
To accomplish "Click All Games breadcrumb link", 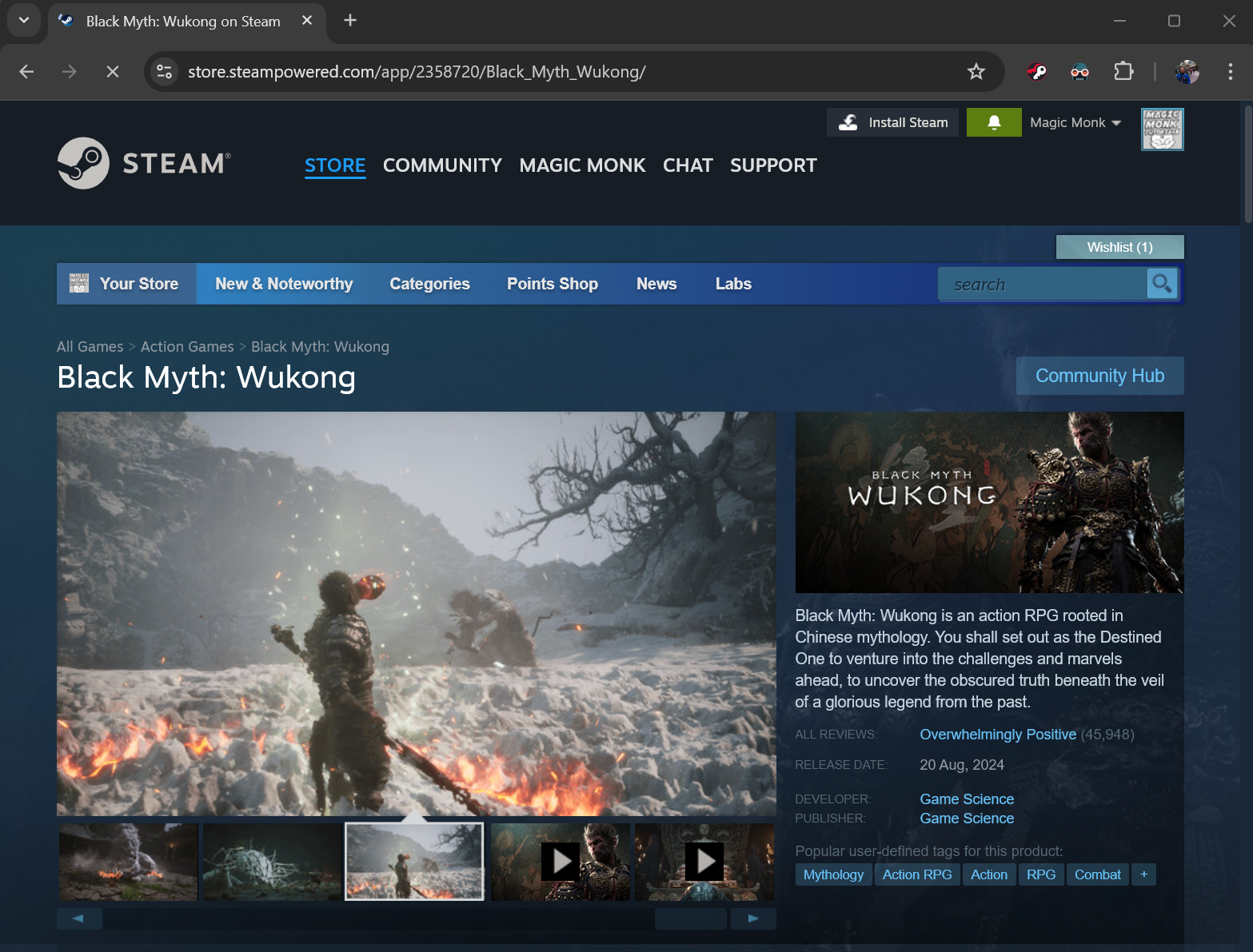I will click(x=90, y=347).
